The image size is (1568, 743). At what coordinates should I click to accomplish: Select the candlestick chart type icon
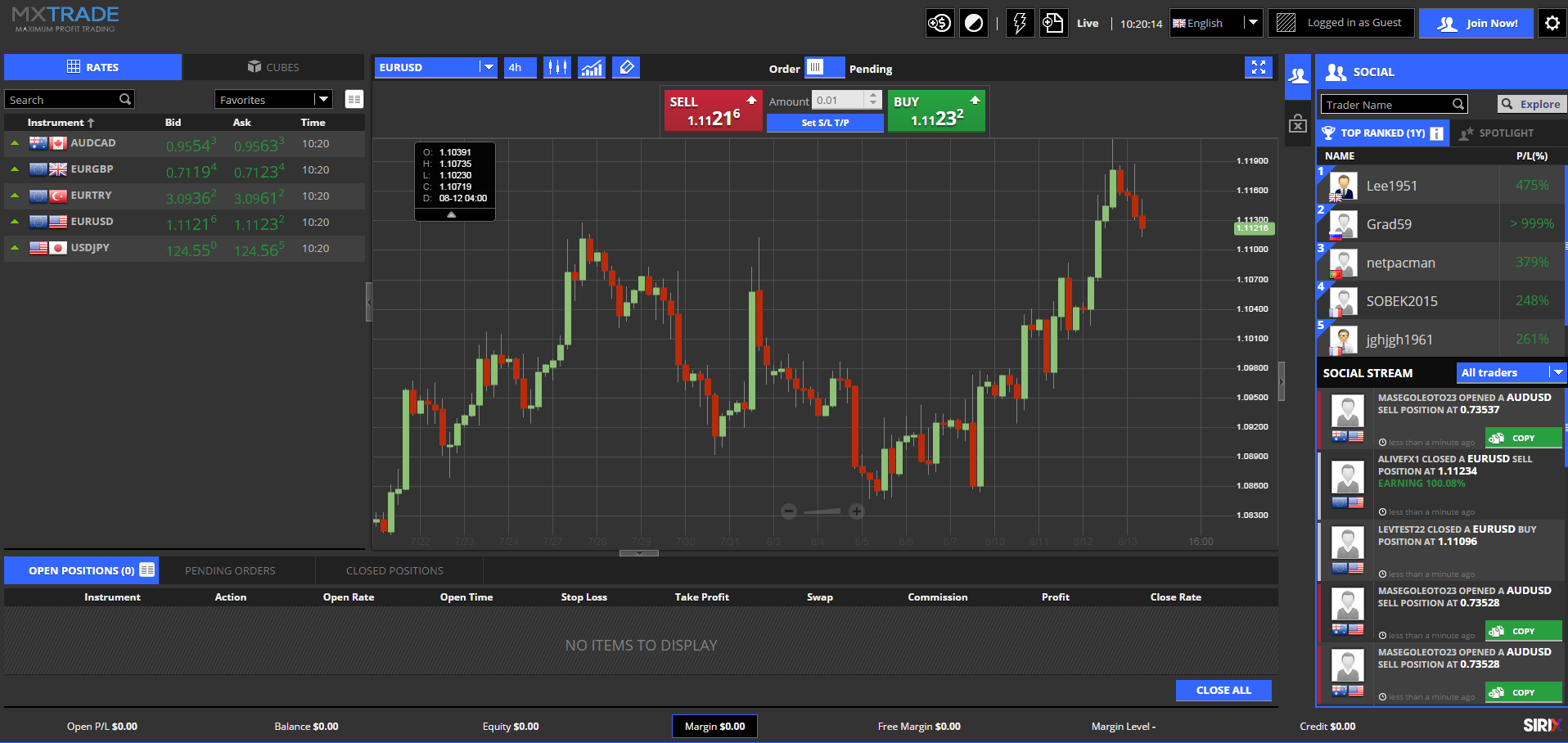tap(557, 67)
